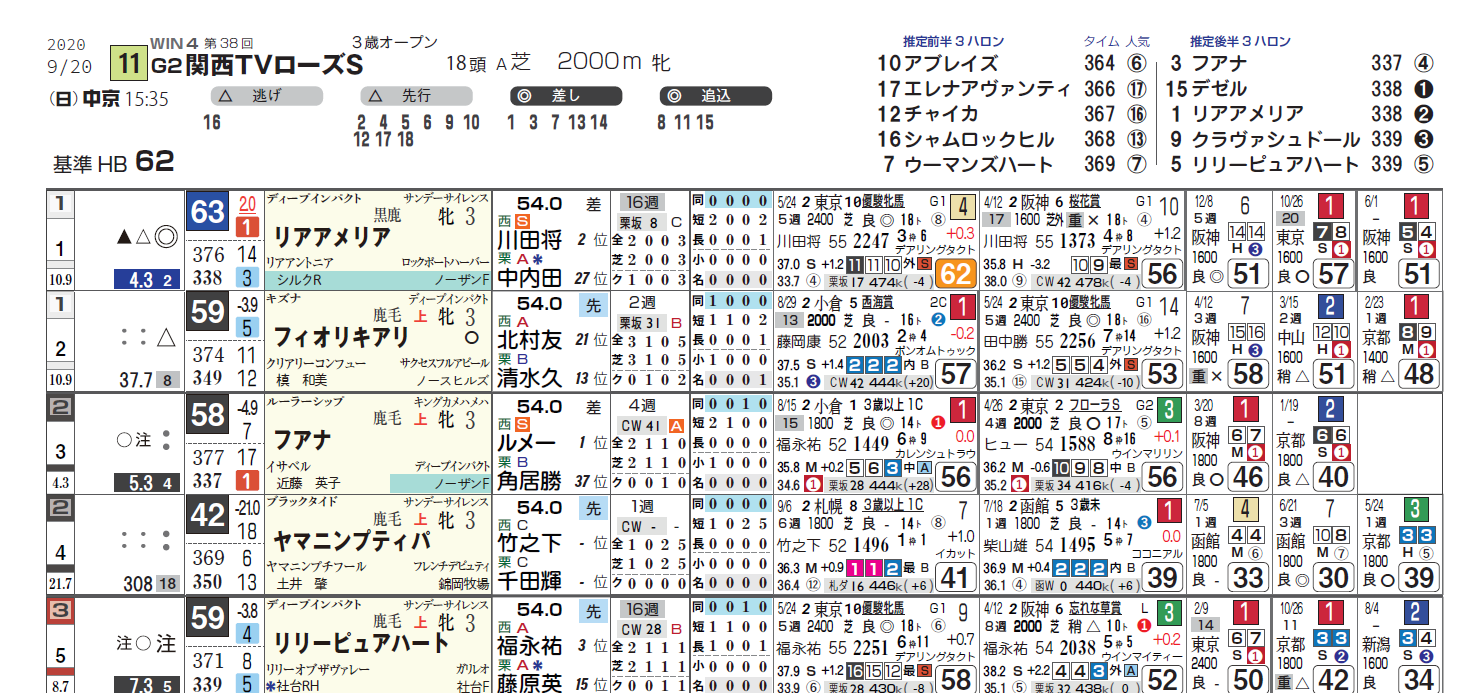The image size is (1479, 693).
Task: Click the 推定後半3ハロン column heading
Action: point(1240,42)
